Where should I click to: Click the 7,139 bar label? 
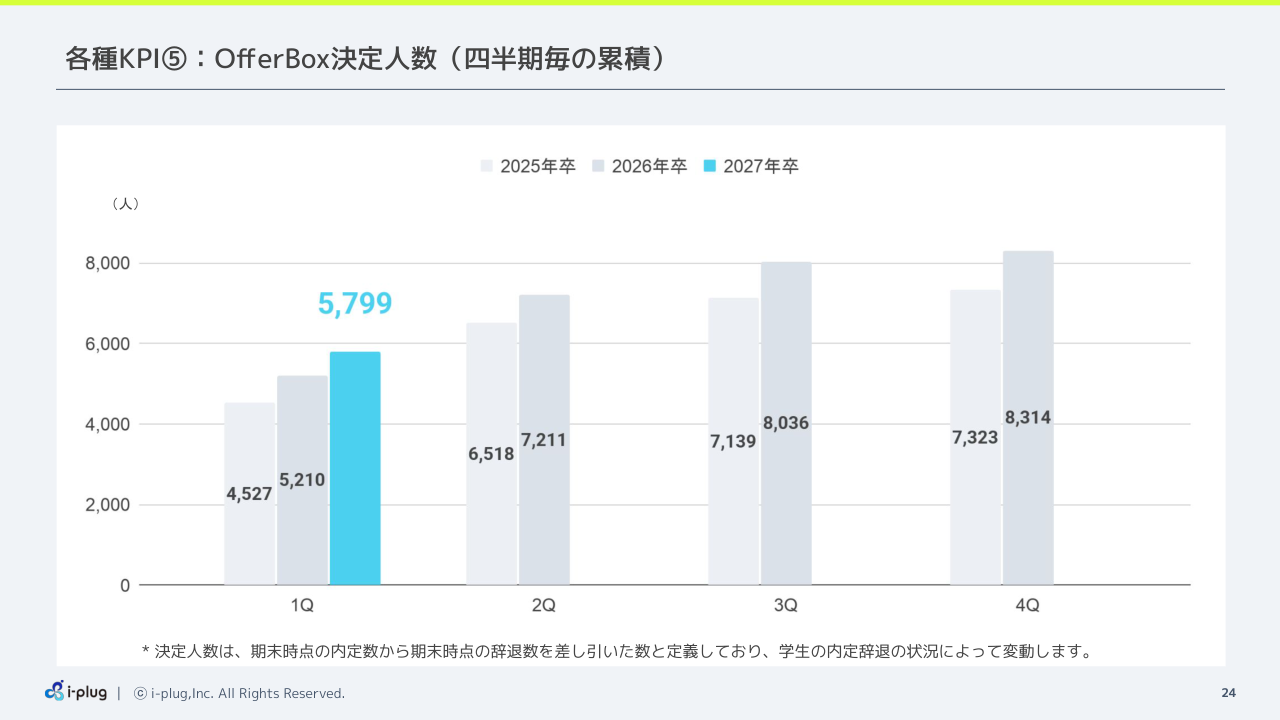(733, 441)
